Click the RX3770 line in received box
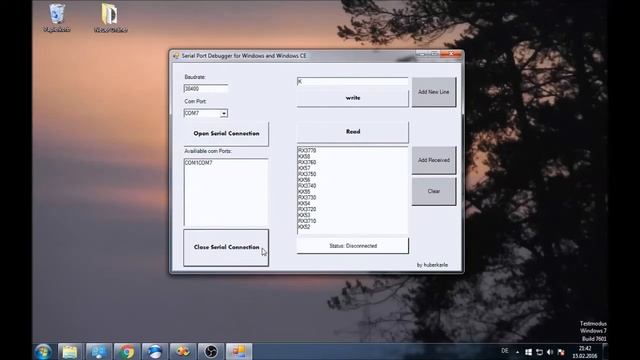The width and height of the screenshot is (640, 360). pyautogui.click(x=307, y=151)
